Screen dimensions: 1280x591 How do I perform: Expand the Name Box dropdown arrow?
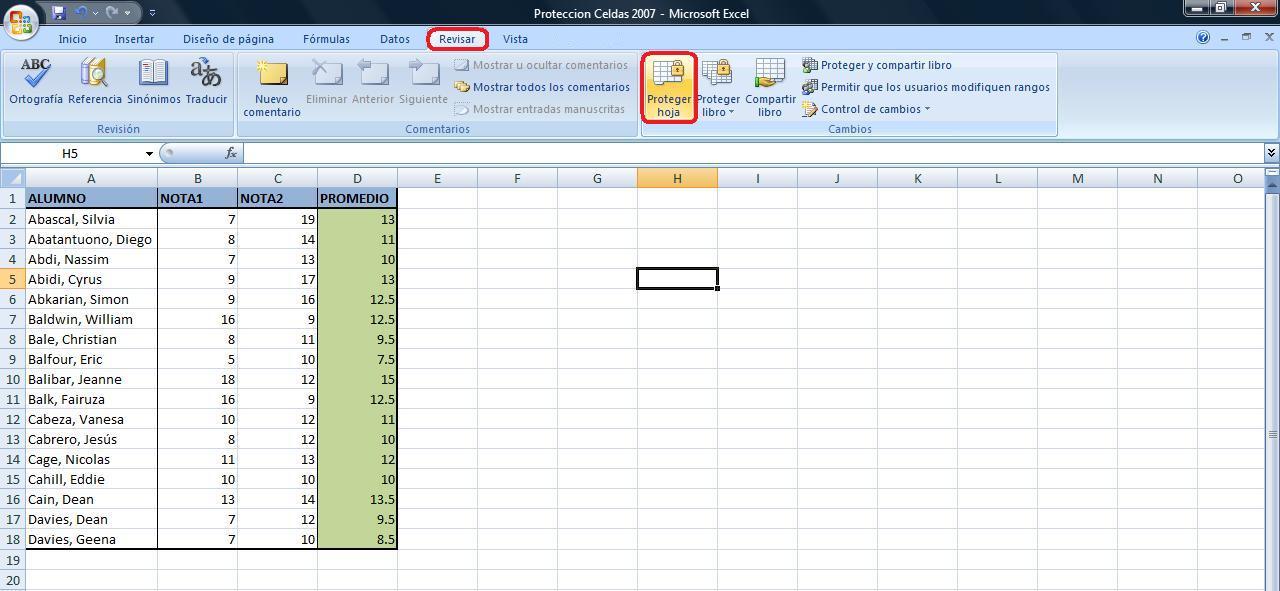pos(149,153)
